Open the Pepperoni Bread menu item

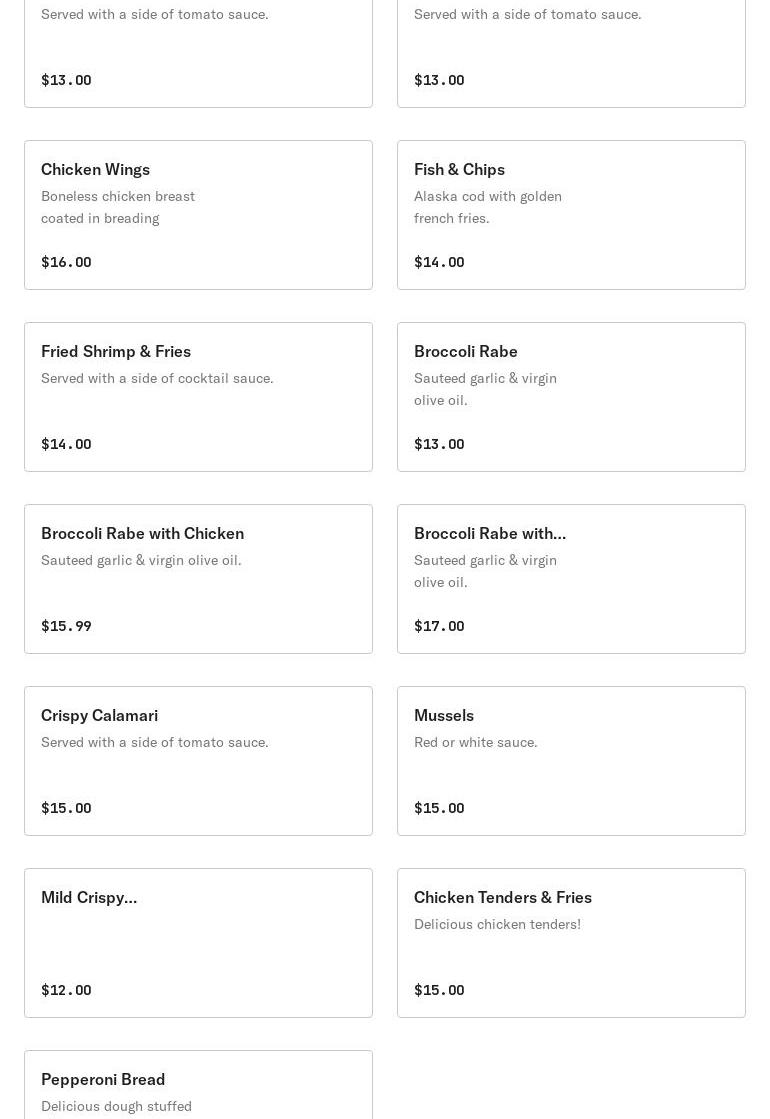(x=103, y=1079)
